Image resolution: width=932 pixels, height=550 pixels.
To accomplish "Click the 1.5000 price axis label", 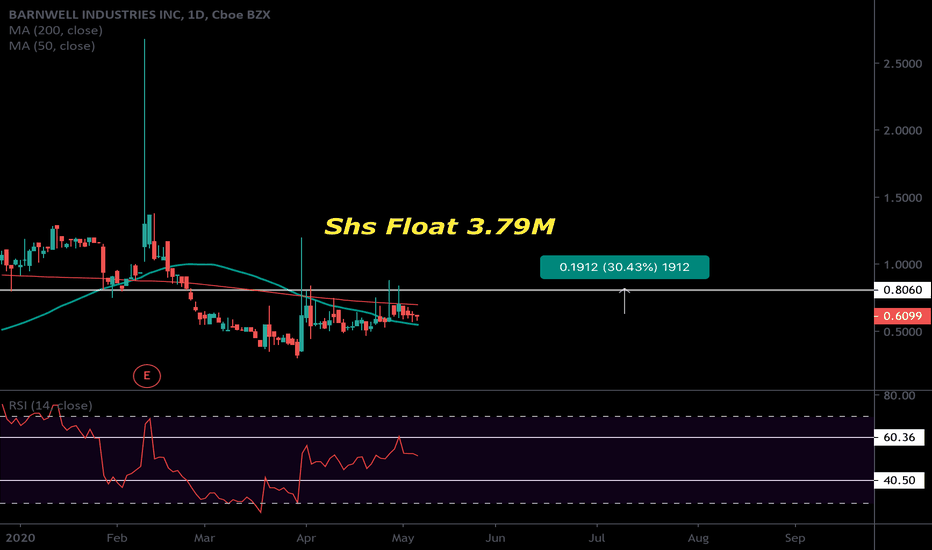I will pos(903,198).
